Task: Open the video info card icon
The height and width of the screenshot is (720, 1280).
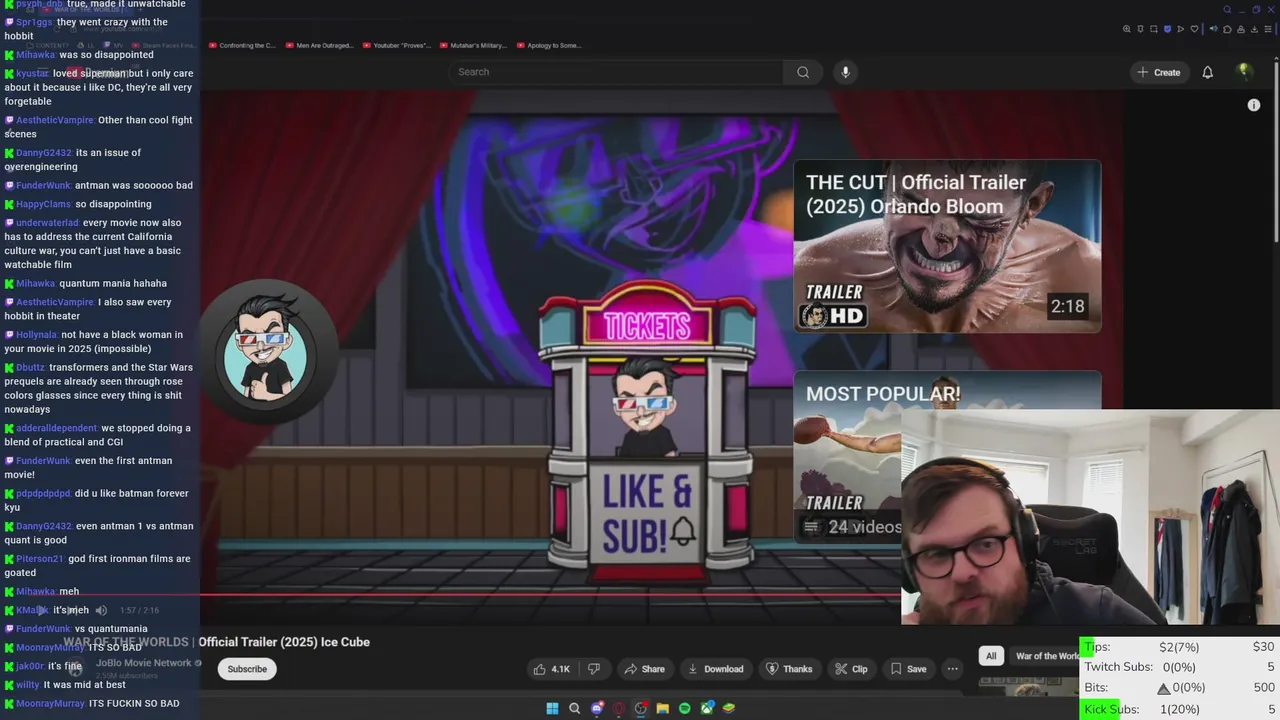Action: [1253, 105]
